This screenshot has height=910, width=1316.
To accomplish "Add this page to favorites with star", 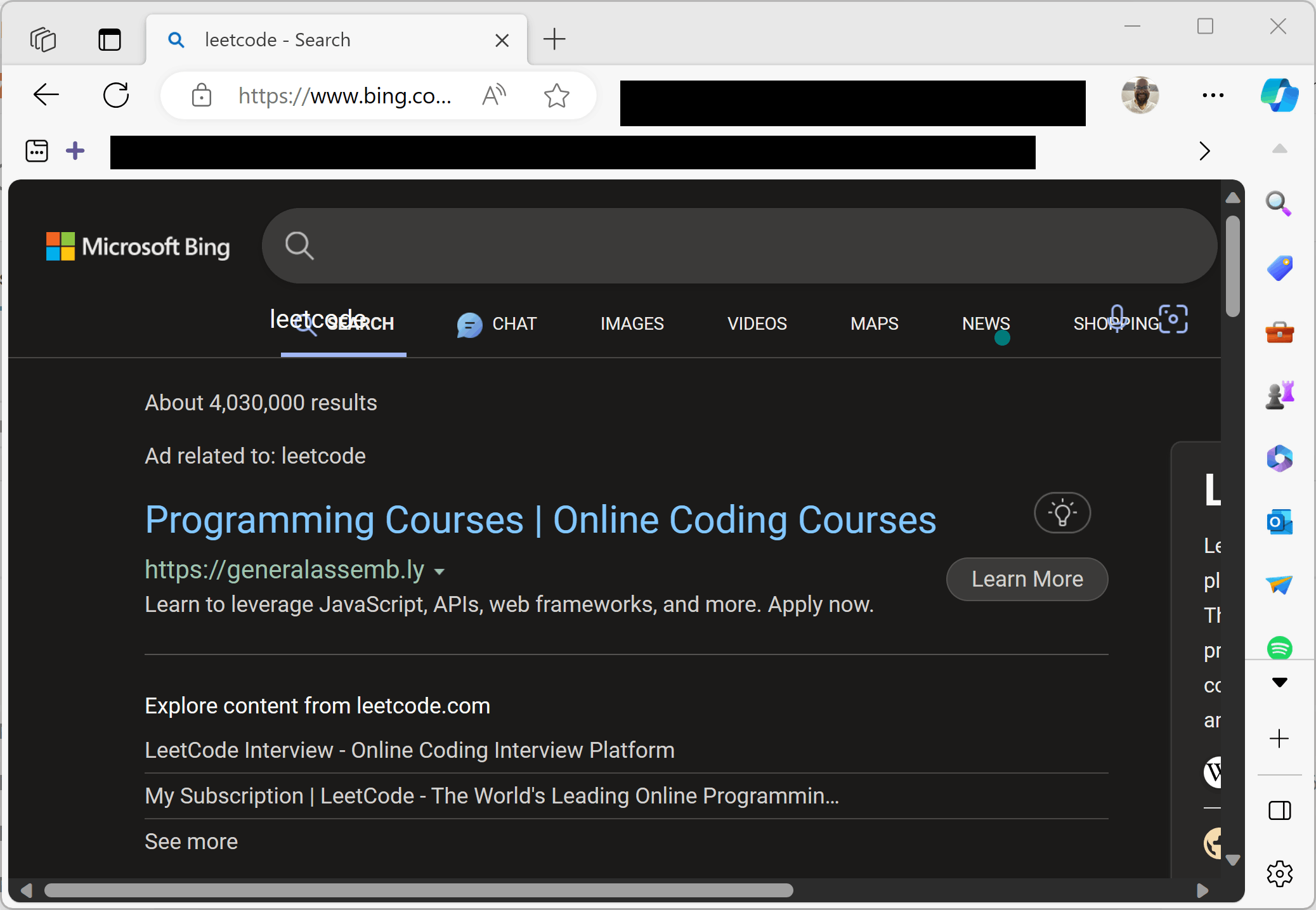I will [556, 96].
